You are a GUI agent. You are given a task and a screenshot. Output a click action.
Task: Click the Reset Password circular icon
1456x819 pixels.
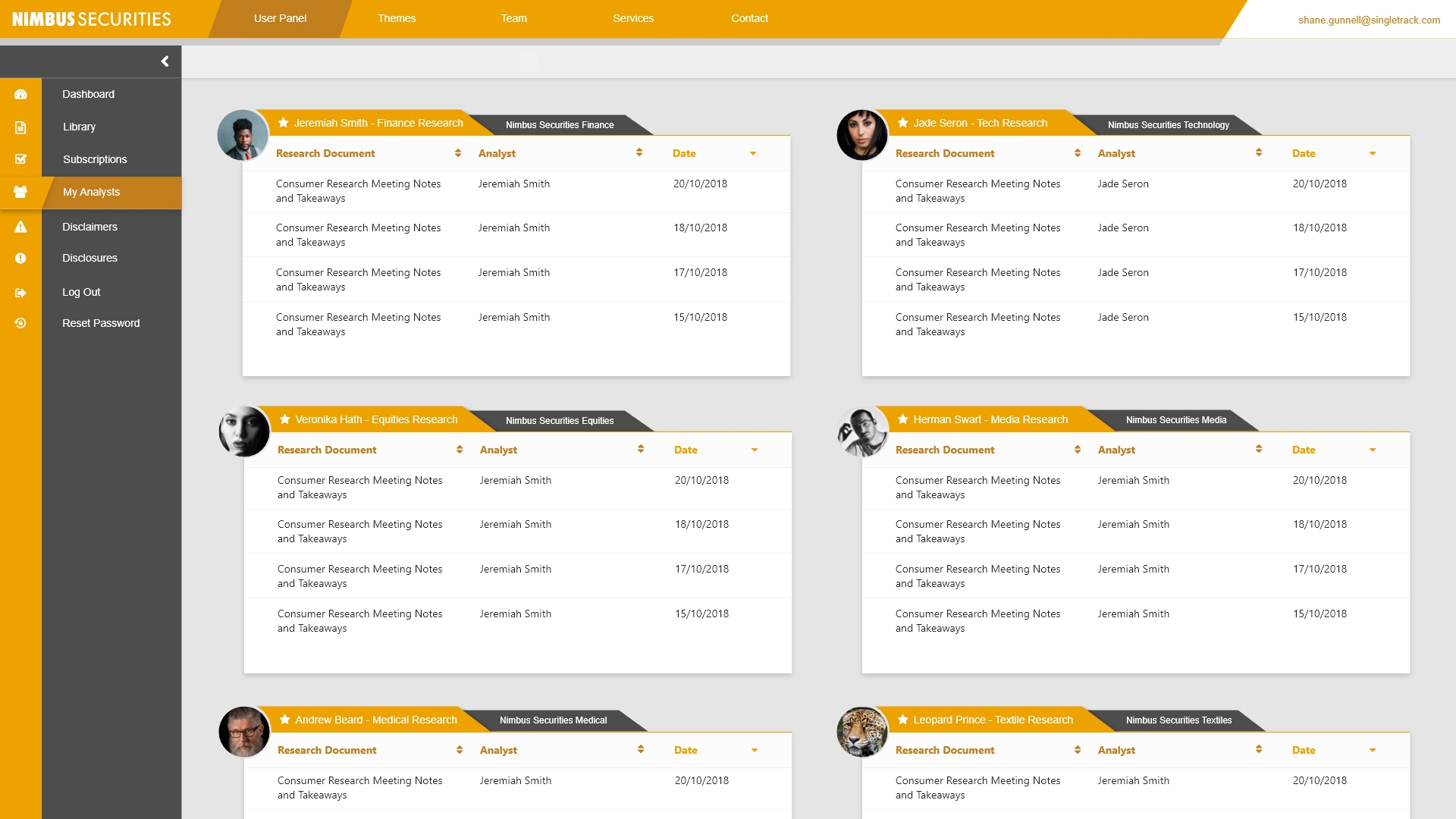coord(20,323)
